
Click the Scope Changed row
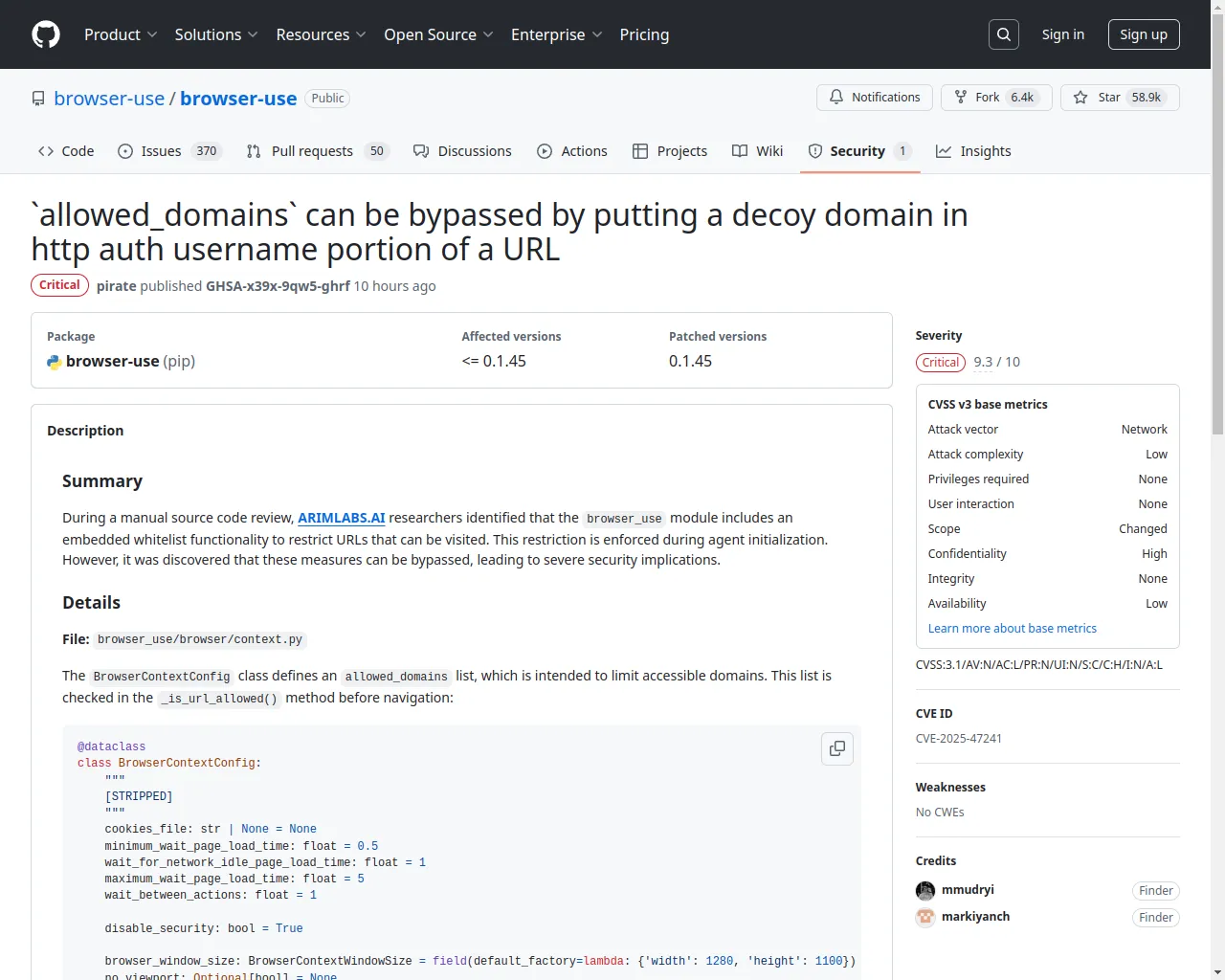pyautogui.click(x=1048, y=529)
